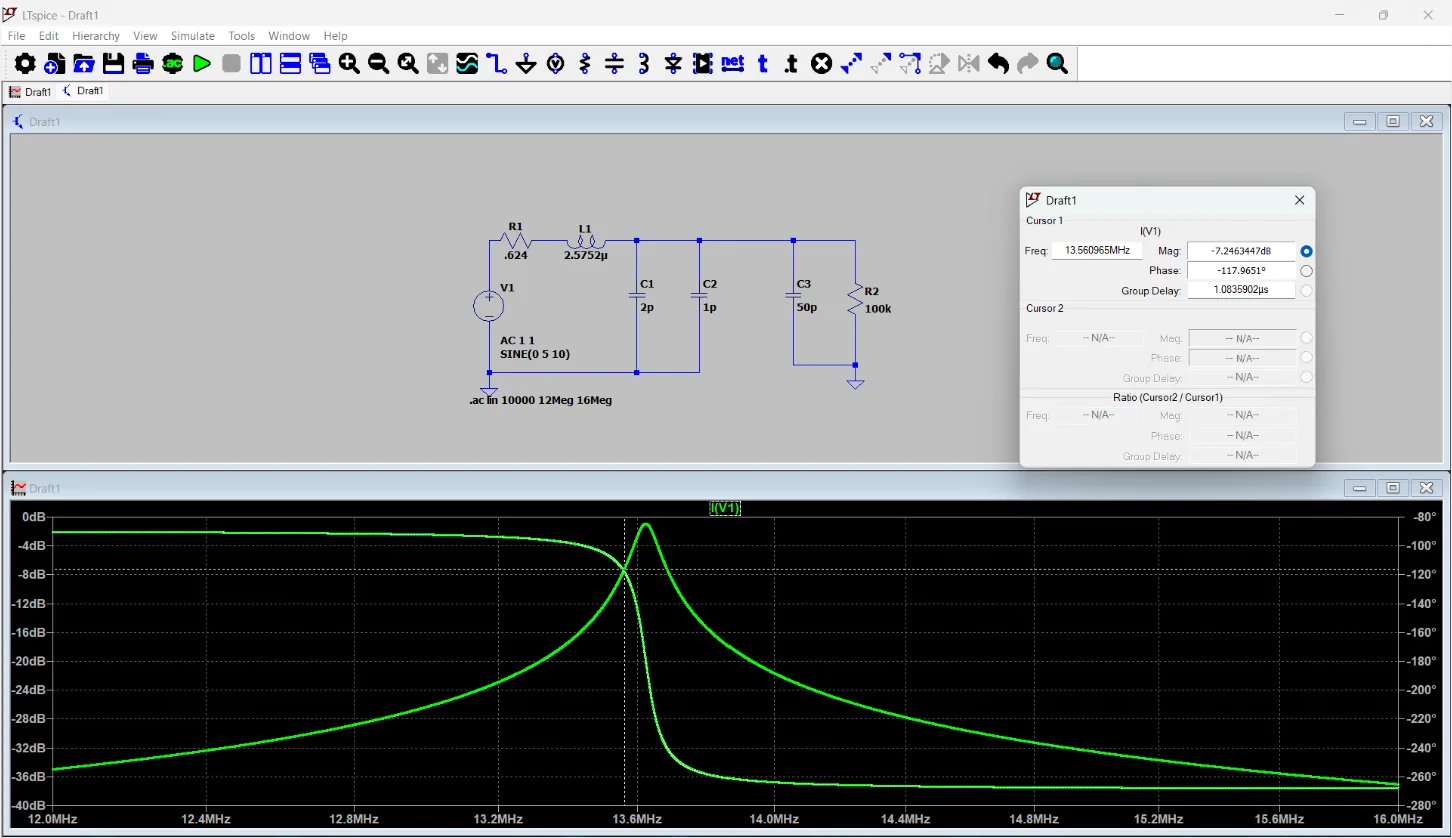Click the Cursor 1 Freq input field

[1096, 251]
